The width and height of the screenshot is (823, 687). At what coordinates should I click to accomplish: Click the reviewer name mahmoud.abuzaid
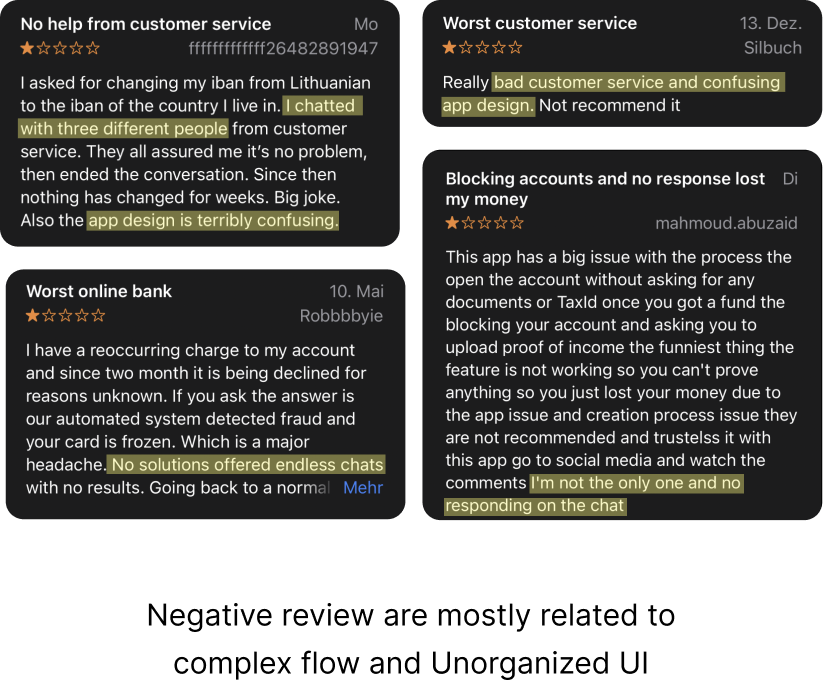726,223
